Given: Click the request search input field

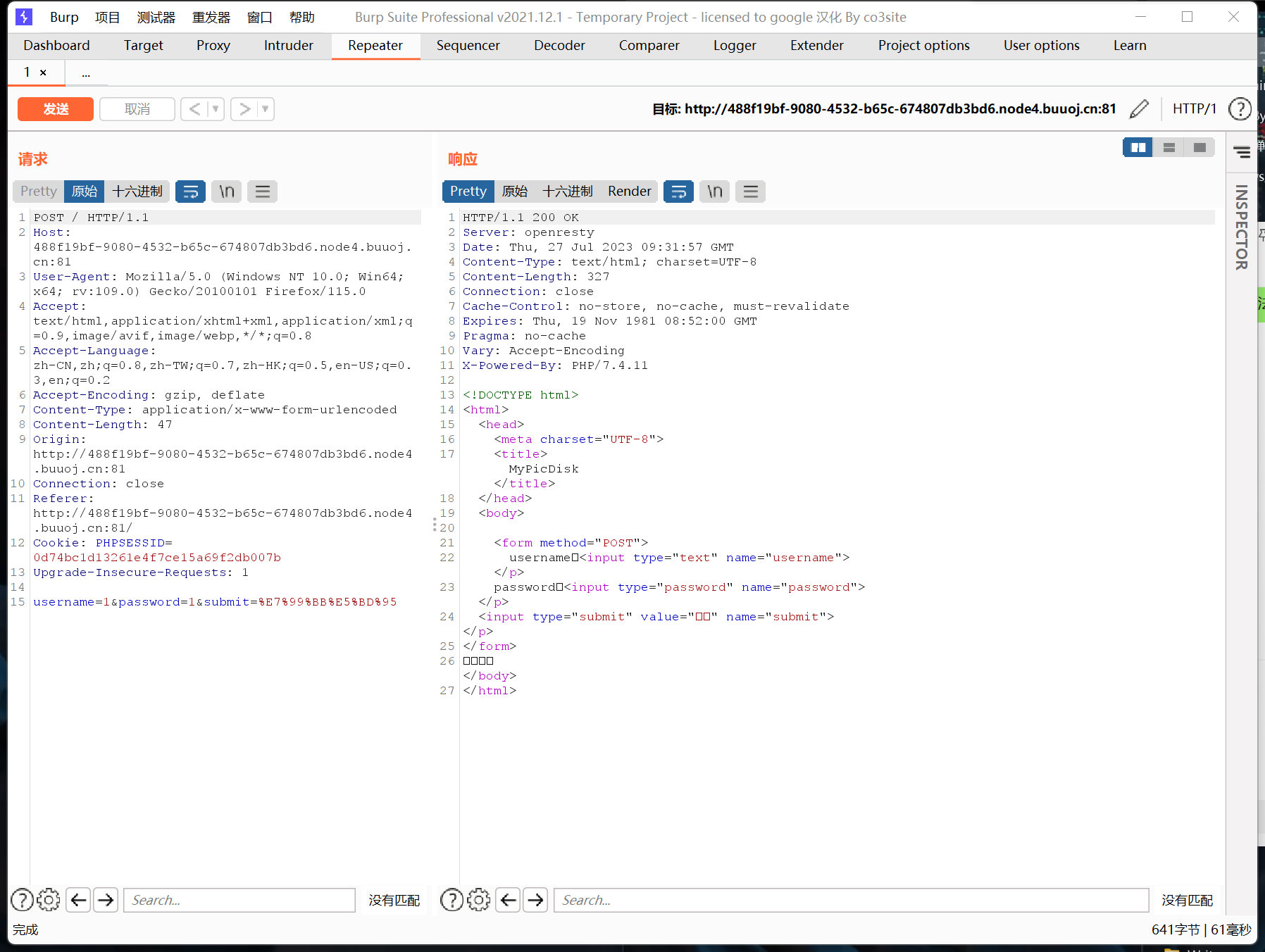Looking at the screenshot, I should 239,900.
